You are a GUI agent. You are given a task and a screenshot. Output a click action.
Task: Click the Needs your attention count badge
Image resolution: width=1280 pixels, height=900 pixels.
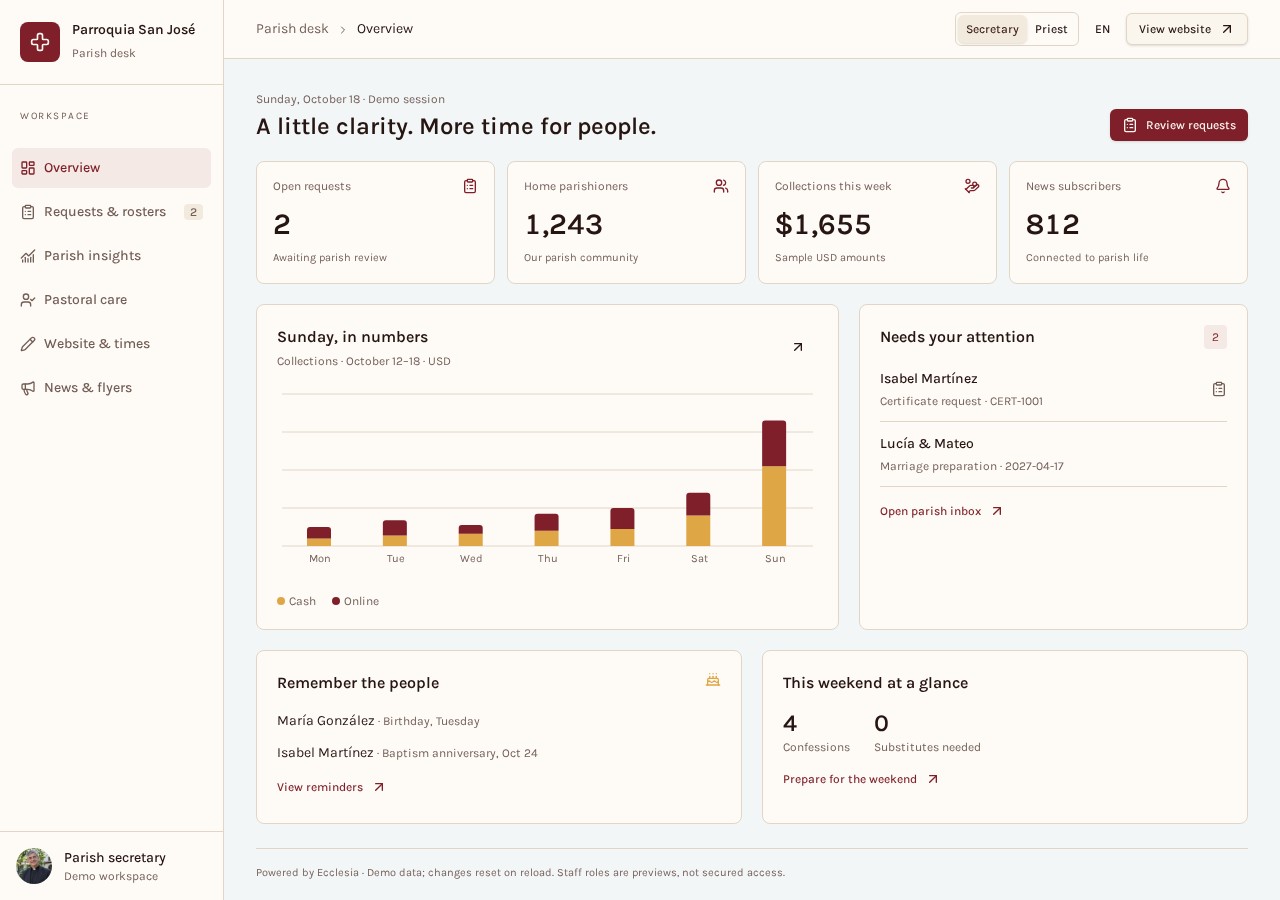click(1215, 337)
